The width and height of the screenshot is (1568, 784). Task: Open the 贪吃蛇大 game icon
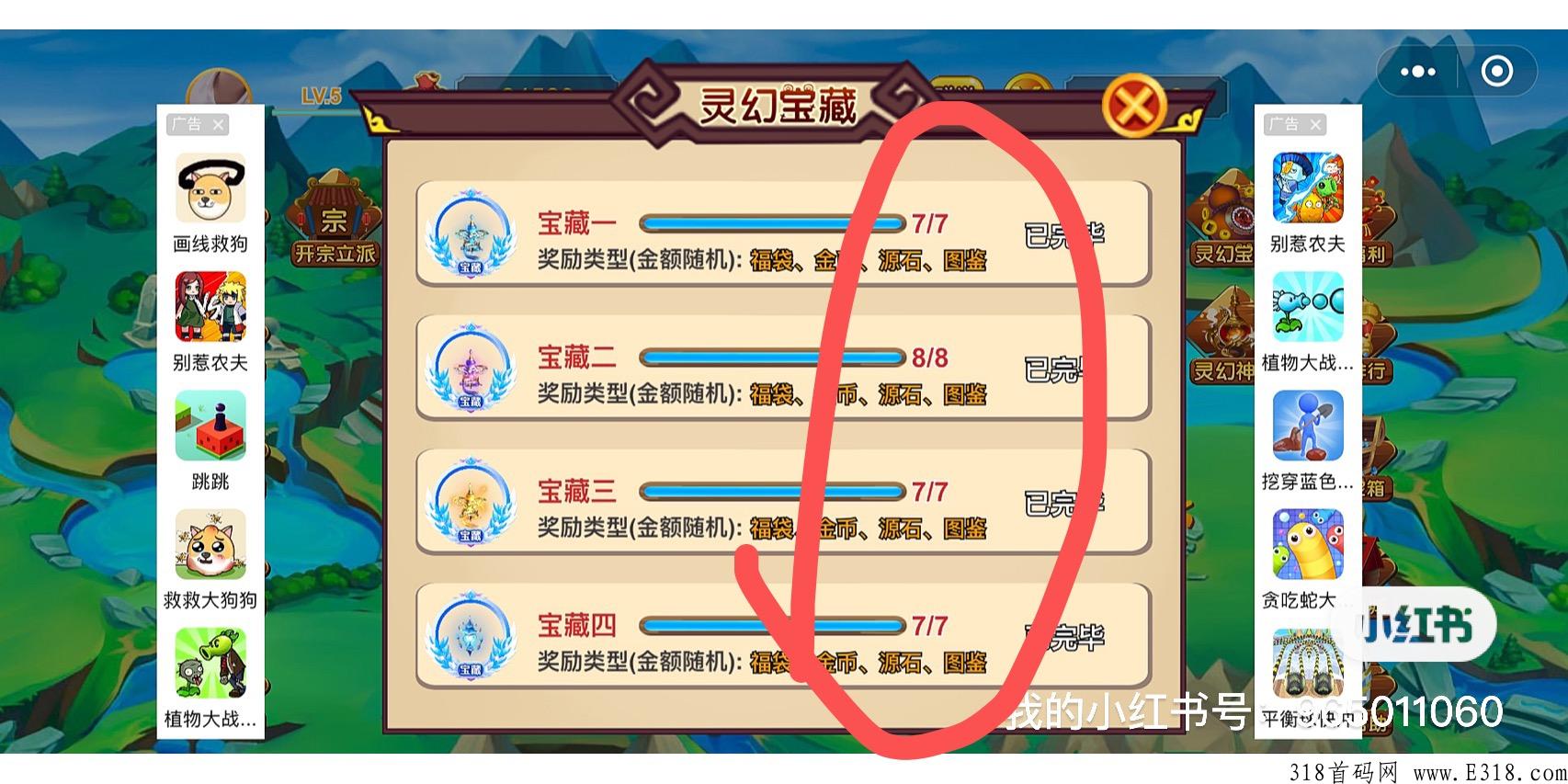1308,545
